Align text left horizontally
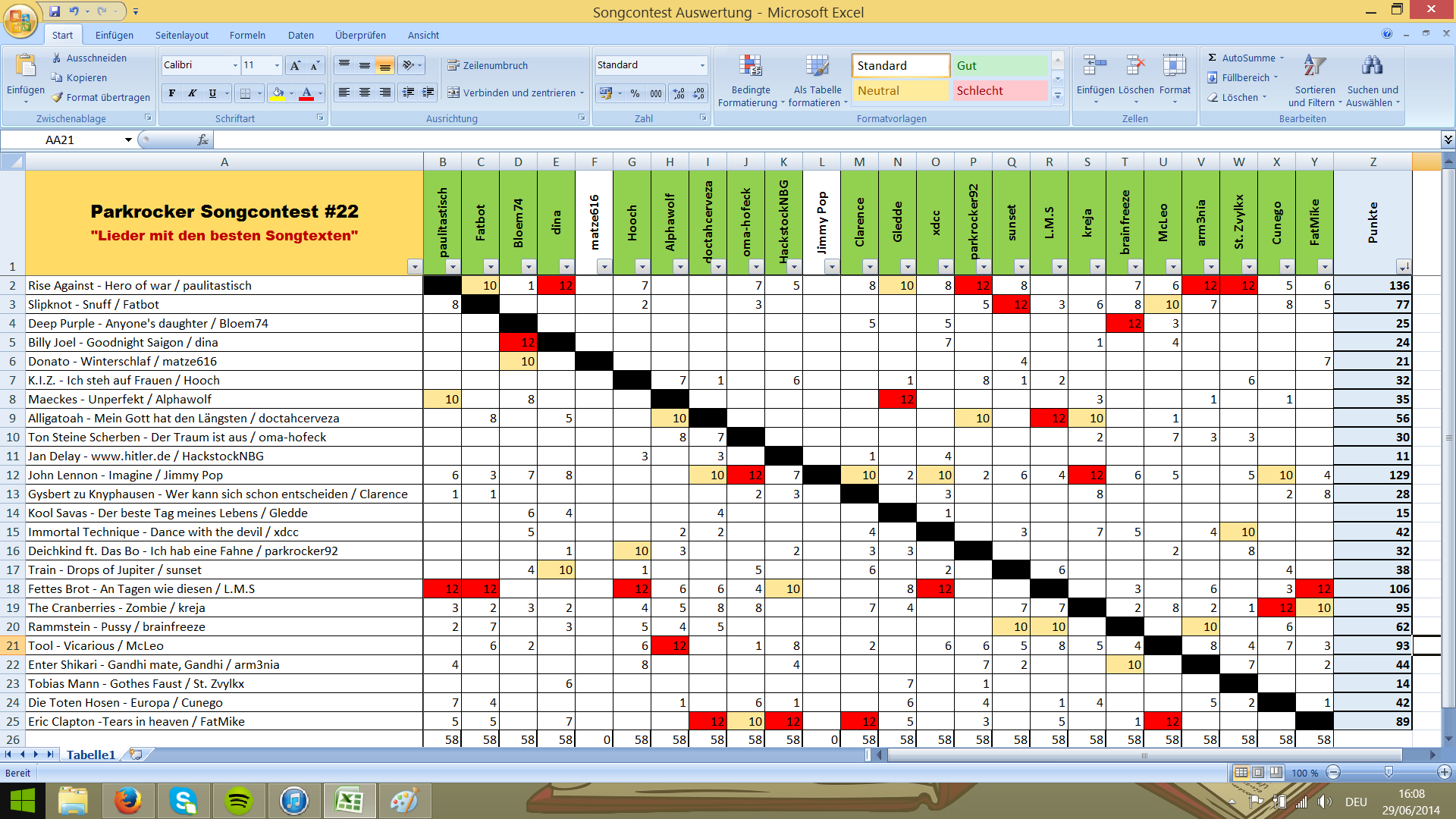The width and height of the screenshot is (1456, 819). (x=344, y=93)
